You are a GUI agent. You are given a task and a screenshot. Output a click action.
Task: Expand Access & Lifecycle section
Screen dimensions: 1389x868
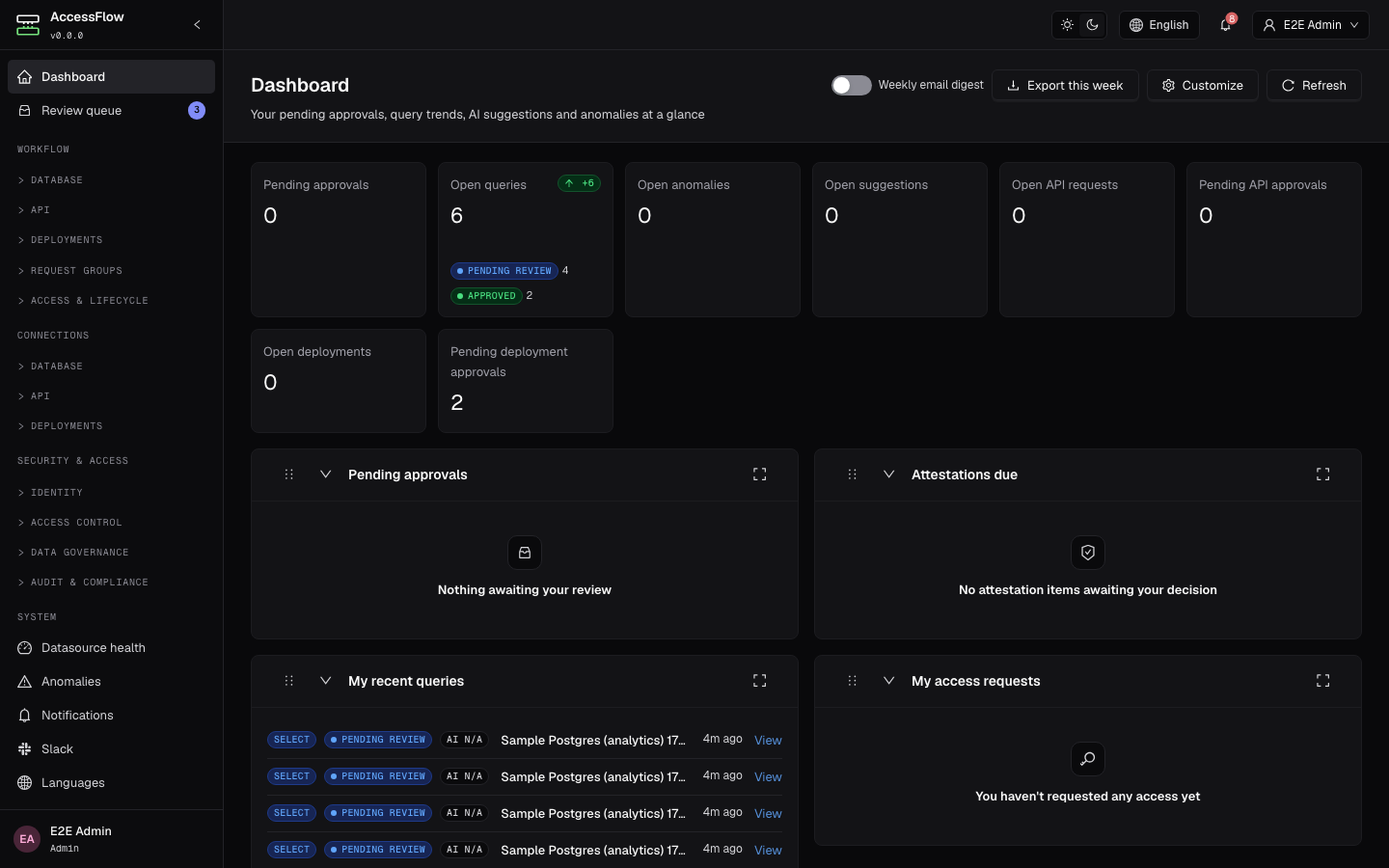coord(111,301)
